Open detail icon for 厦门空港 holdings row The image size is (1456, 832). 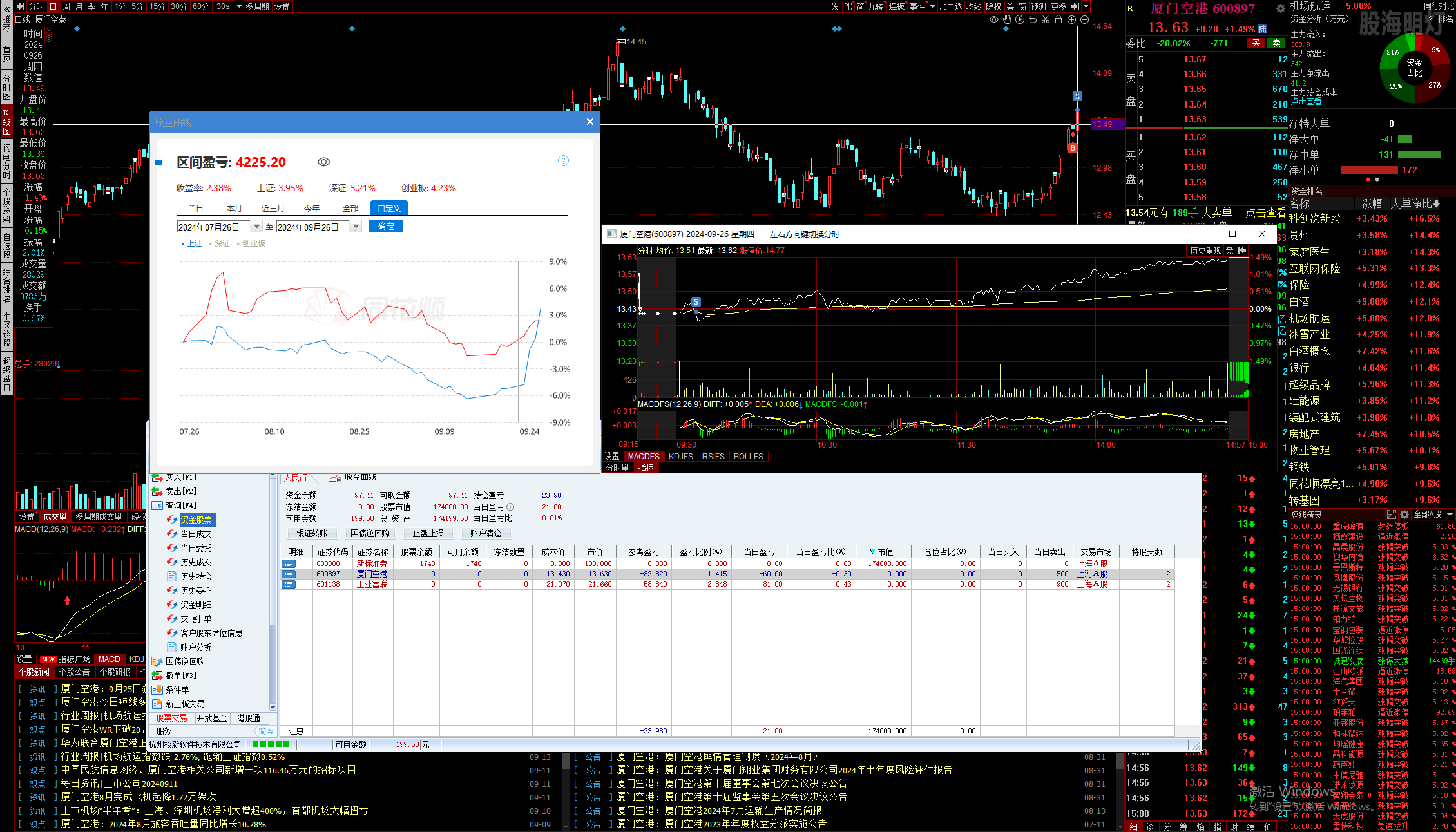(x=289, y=574)
